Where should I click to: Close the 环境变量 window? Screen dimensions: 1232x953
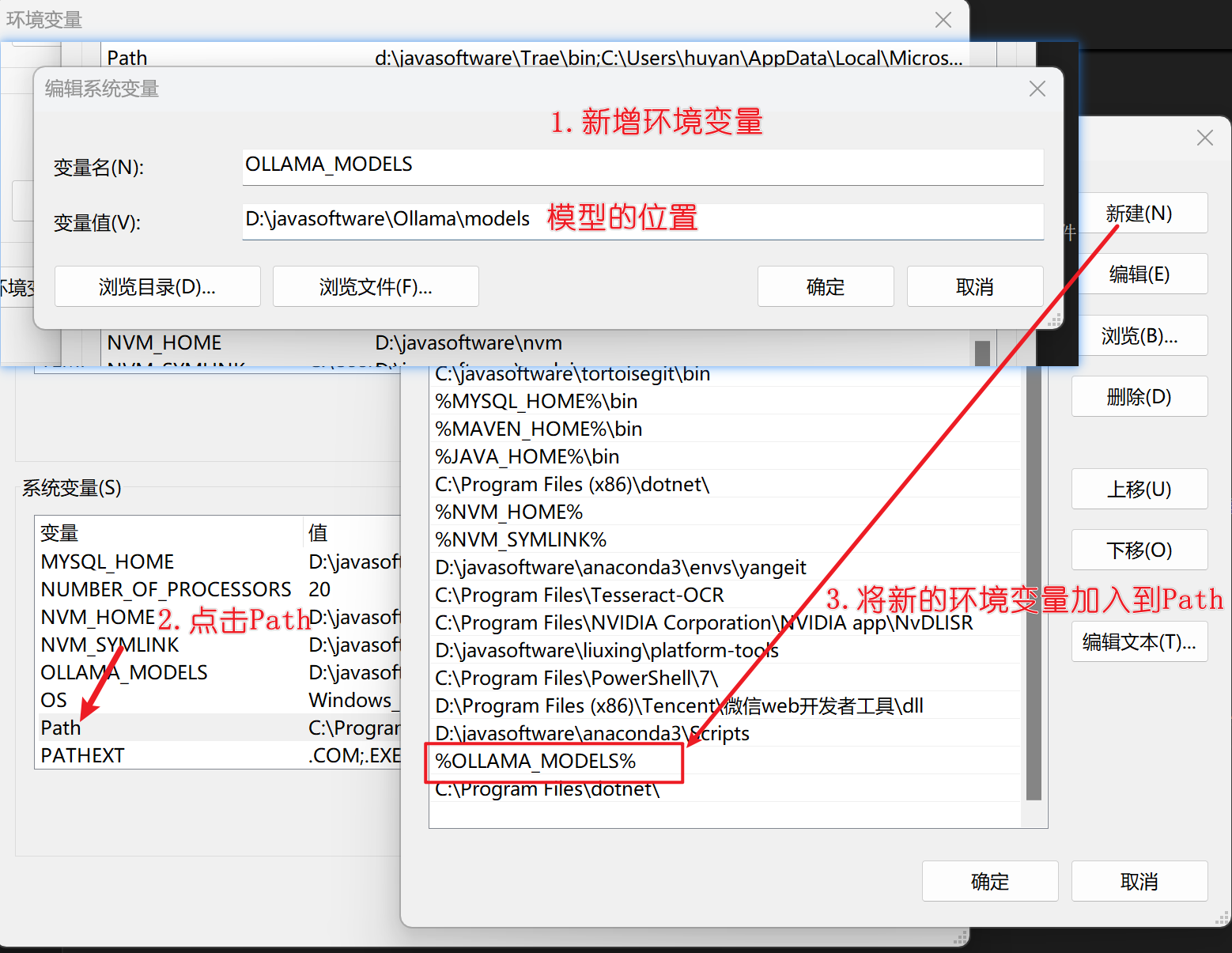point(943,20)
